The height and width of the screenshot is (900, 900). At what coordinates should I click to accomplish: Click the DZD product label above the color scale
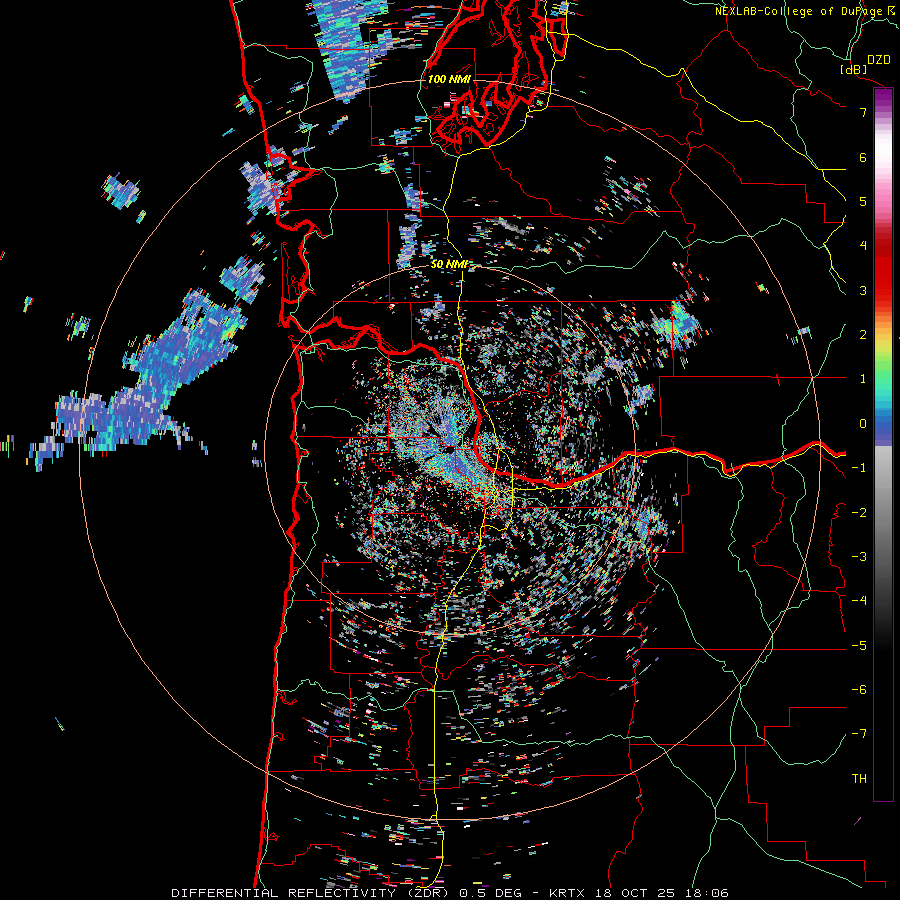click(878, 60)
